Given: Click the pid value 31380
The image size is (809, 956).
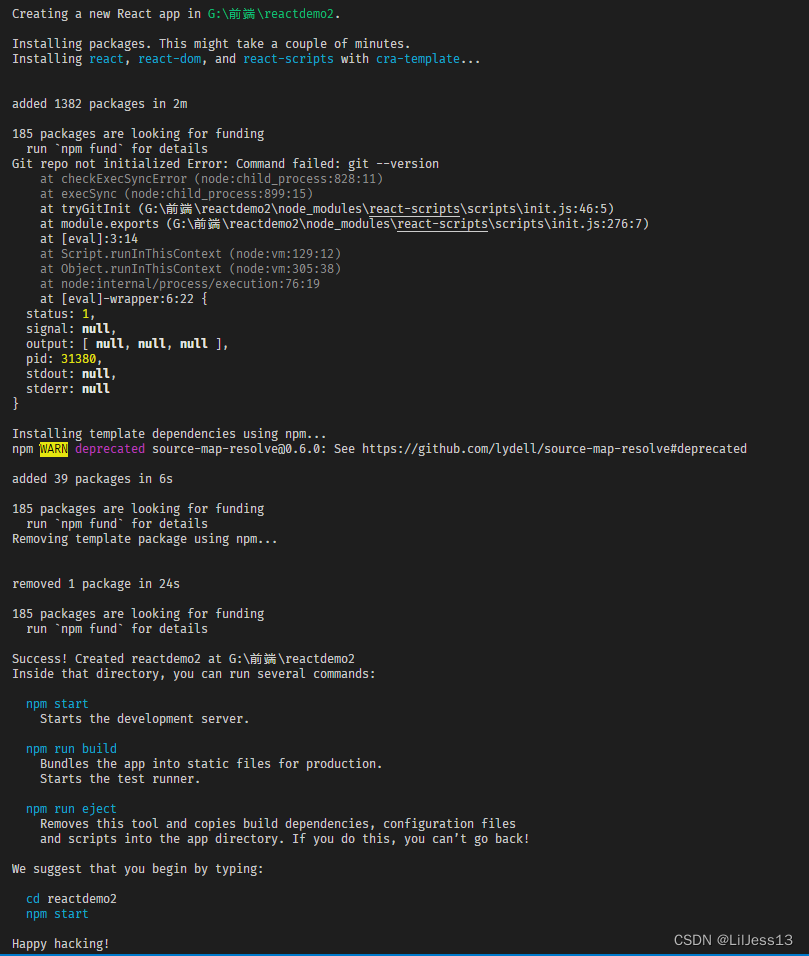Looking at the screenshot, I should pyautogui.click(x=82, y=359).
